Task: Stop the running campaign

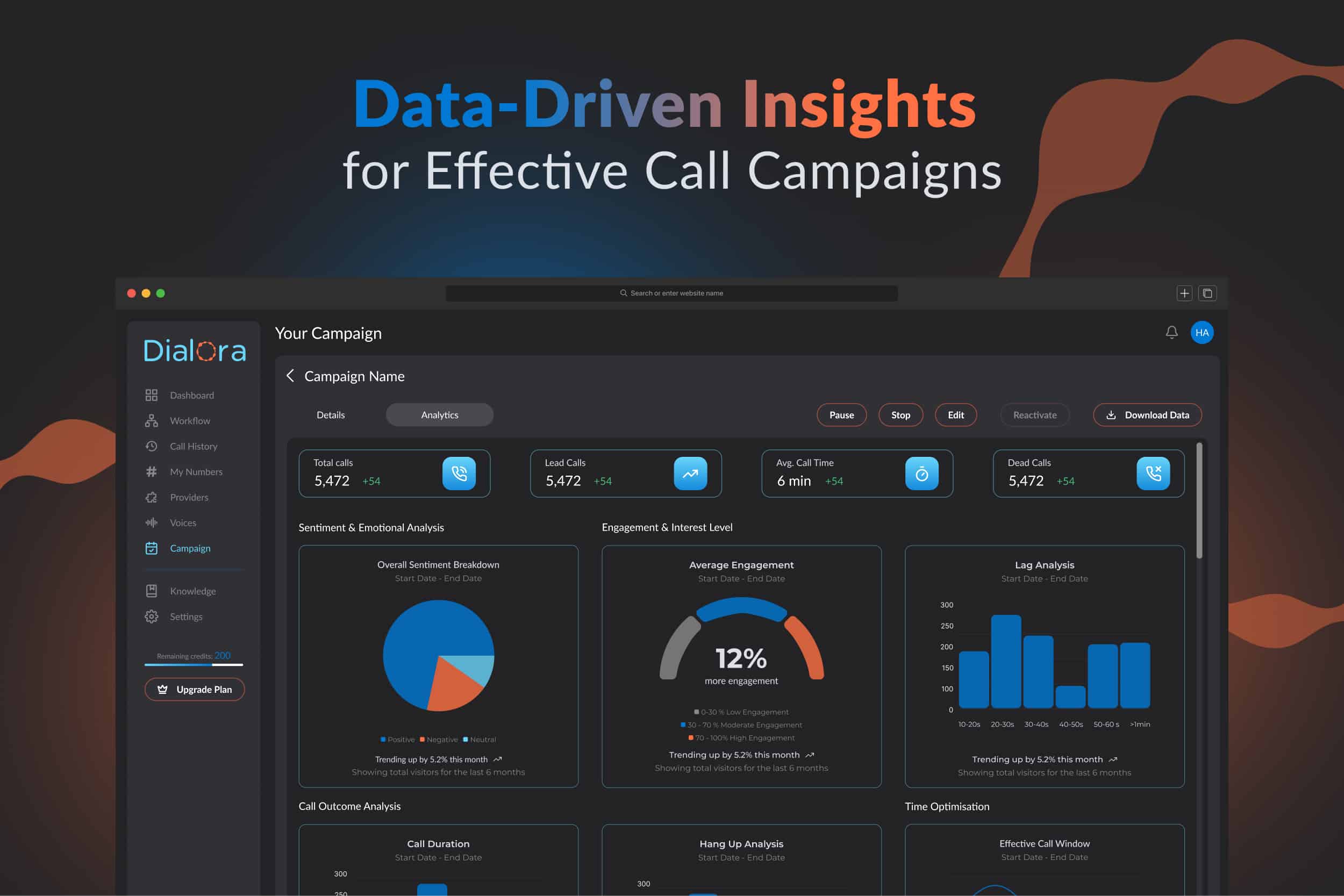Action: [900, 415]
